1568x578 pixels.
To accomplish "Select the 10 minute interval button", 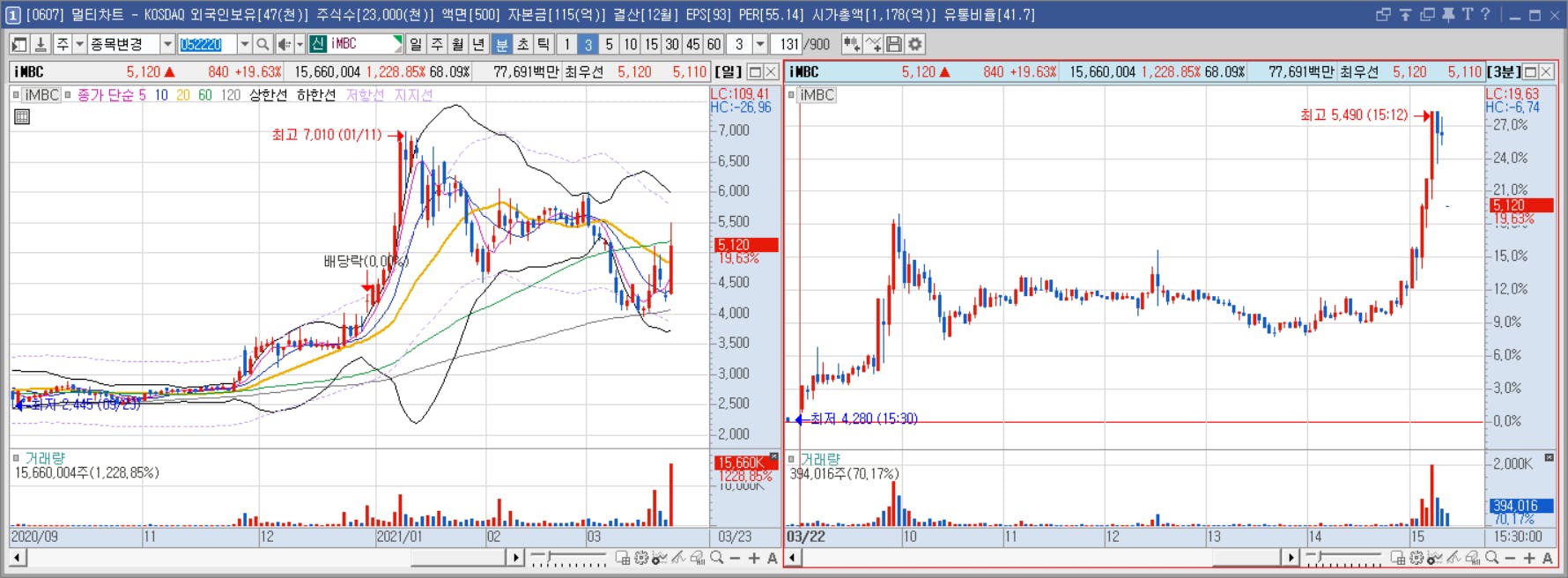I will [630, 44].
